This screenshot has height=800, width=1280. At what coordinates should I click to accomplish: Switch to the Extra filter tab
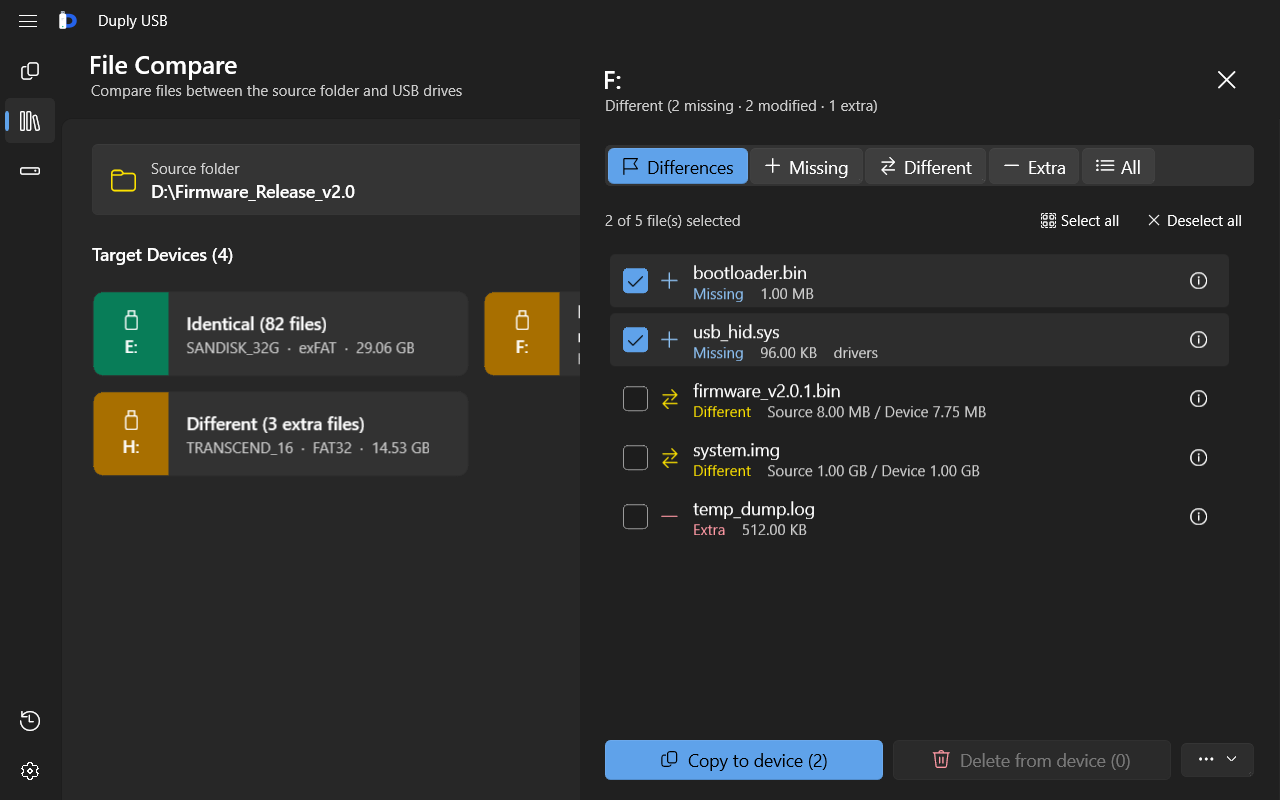pos(1034,167)
